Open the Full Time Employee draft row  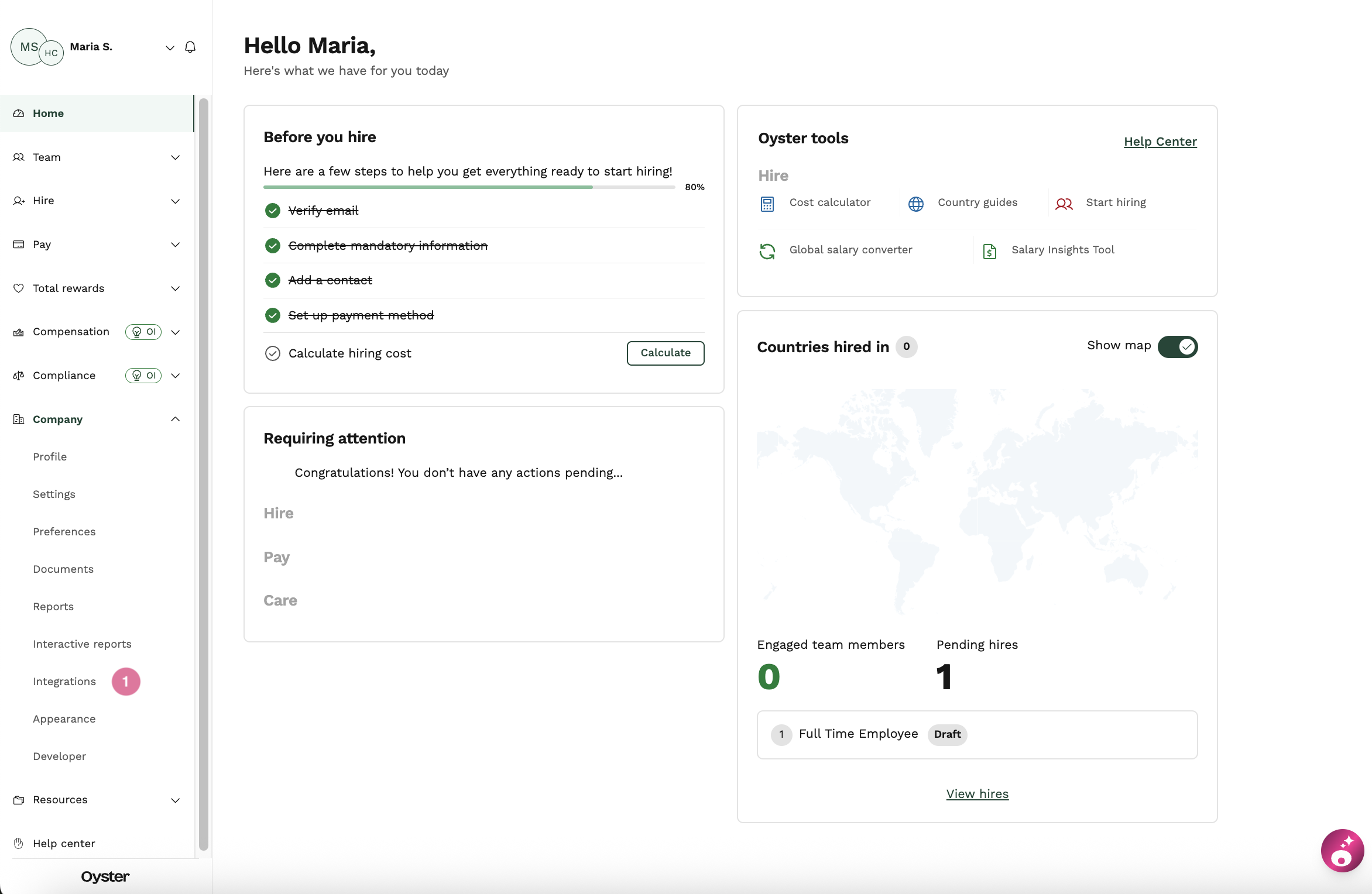977,735
